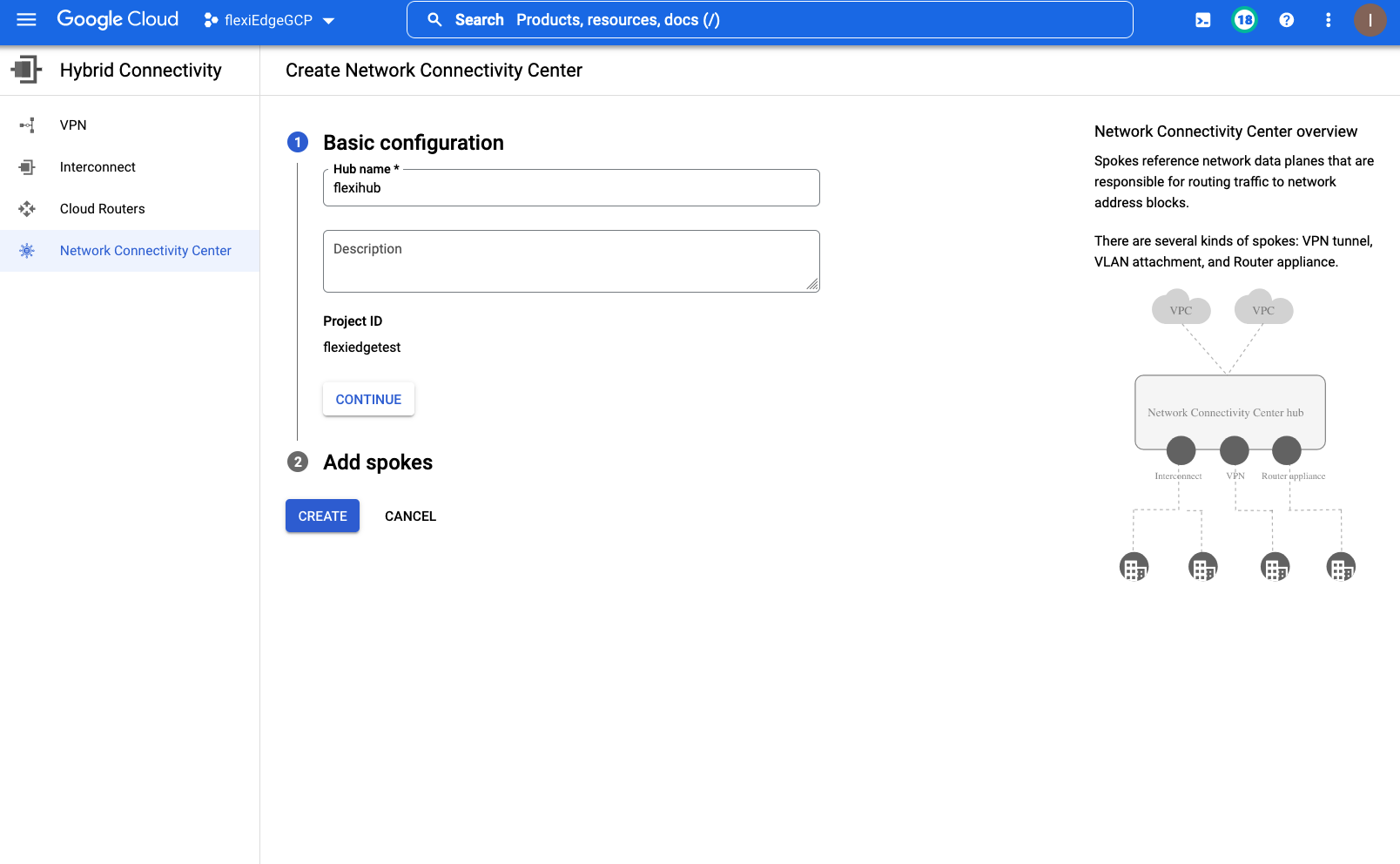
Task: Grab the Description textarea resize handle
Action: point(812,285)
